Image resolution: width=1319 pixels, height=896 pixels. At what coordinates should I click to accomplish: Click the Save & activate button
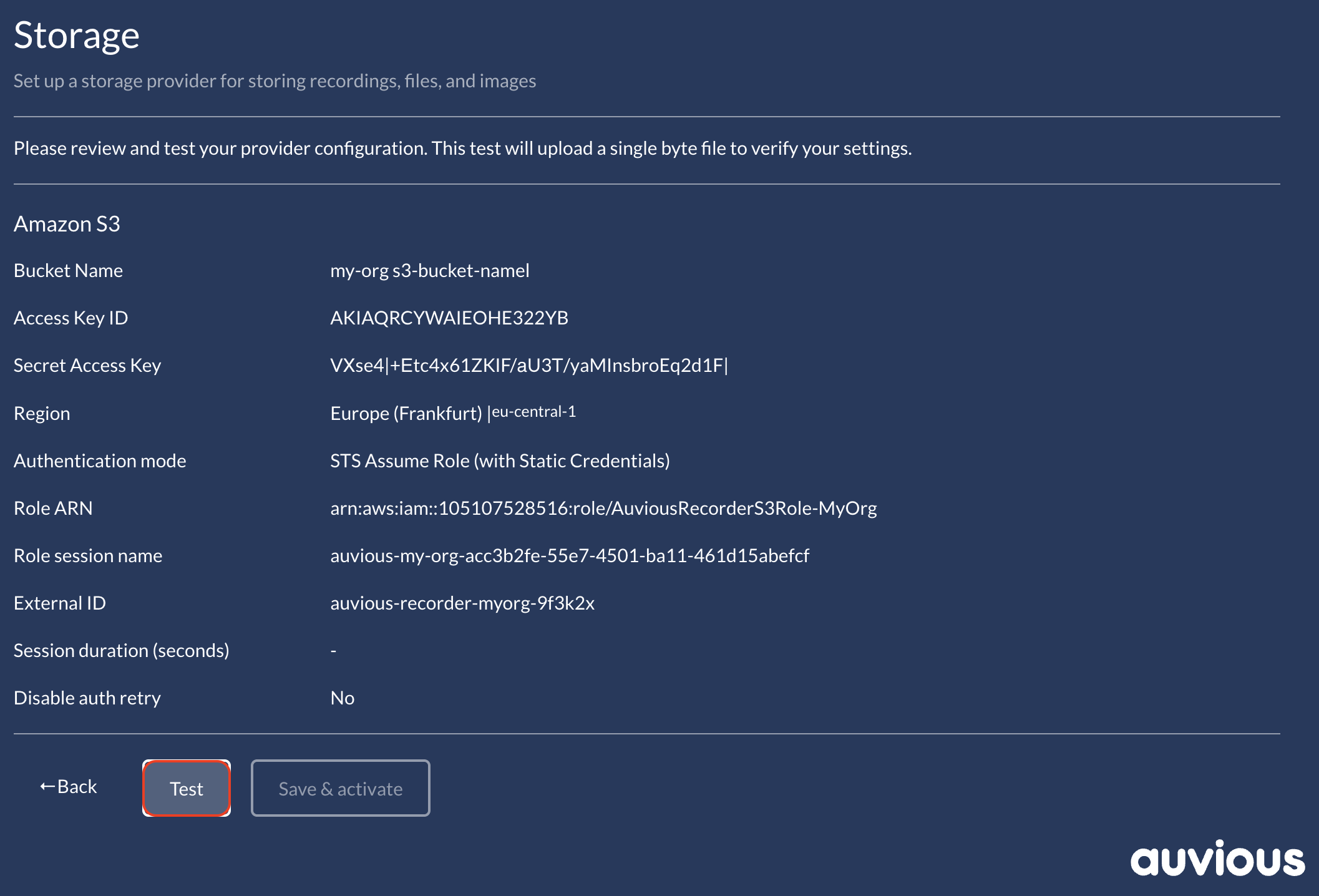[x=340, y=789]
